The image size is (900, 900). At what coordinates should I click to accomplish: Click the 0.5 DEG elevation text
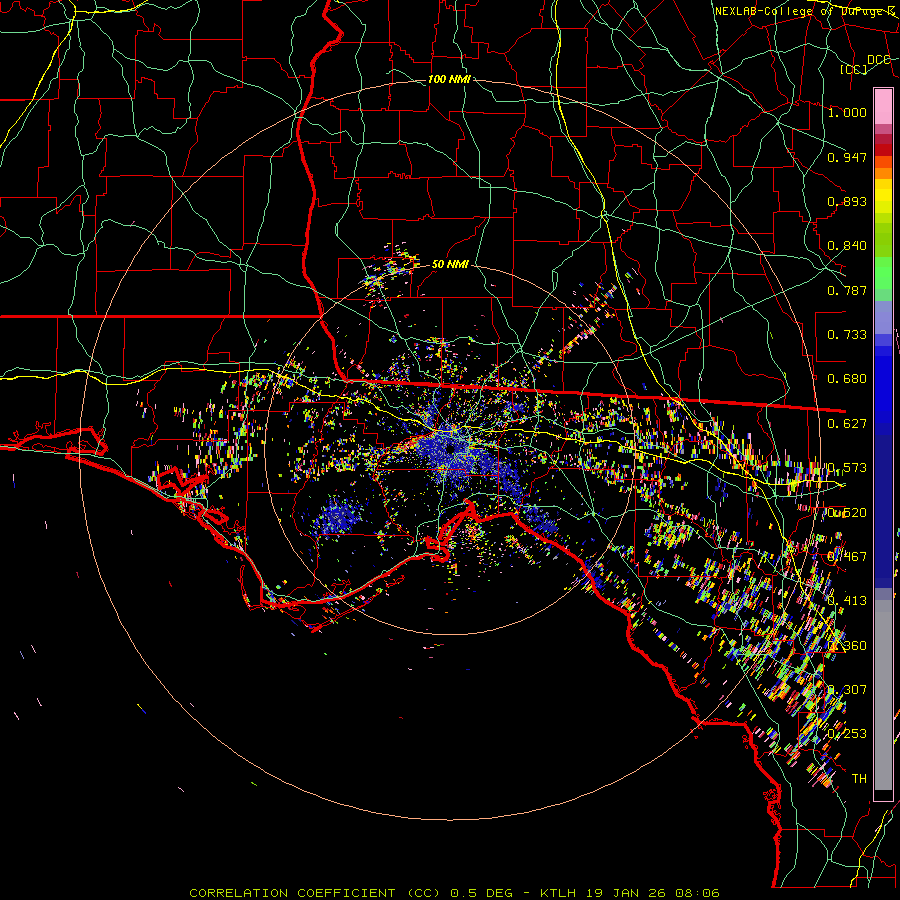pyautogui.click(x=481, y=893)
